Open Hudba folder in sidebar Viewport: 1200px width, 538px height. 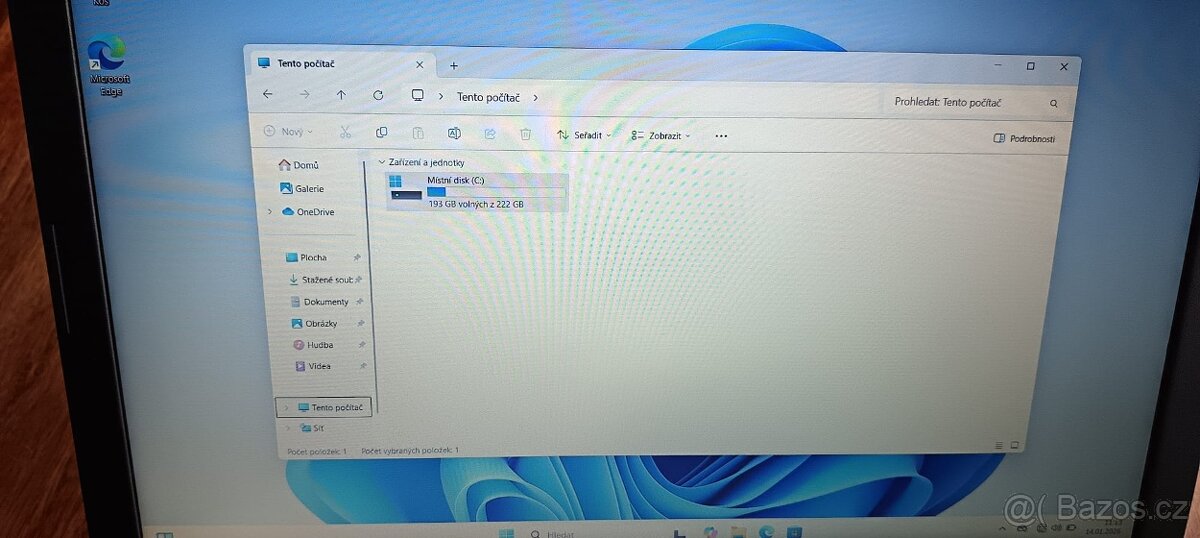pos(314,345)
